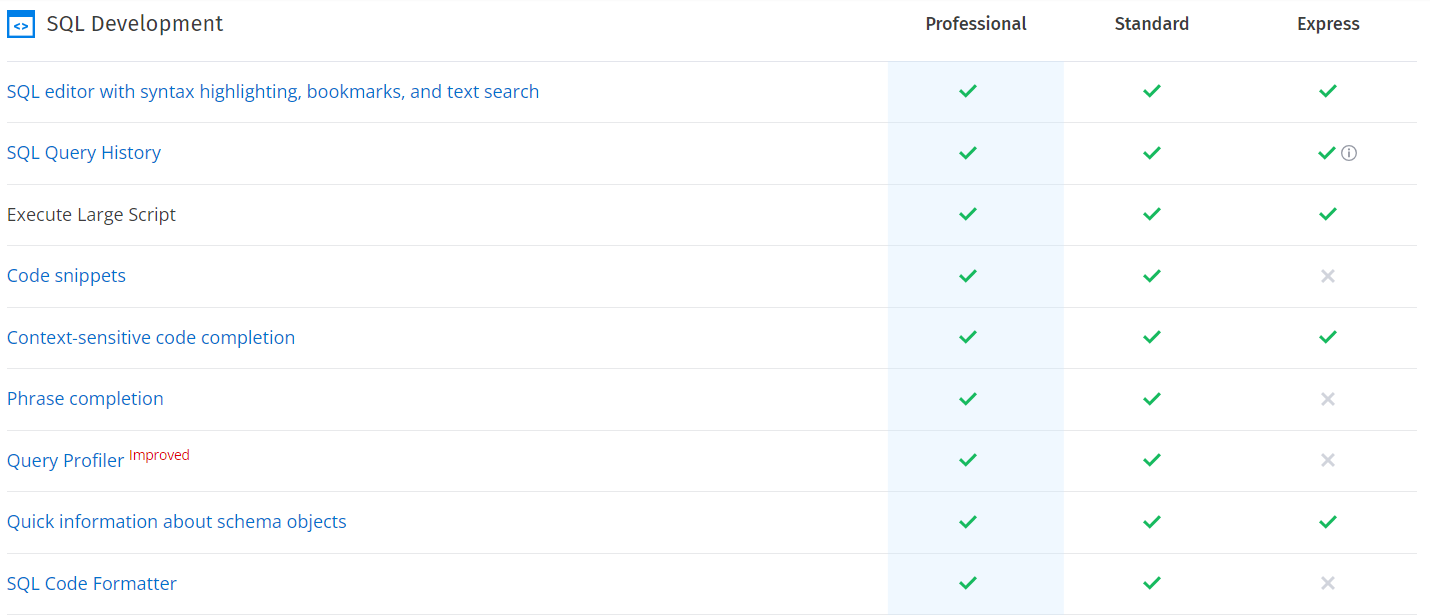Viewport: 1430px width, 615px height.
Task: Open the SQL editor with syntax highlighting link
Action: pos(272,92)
